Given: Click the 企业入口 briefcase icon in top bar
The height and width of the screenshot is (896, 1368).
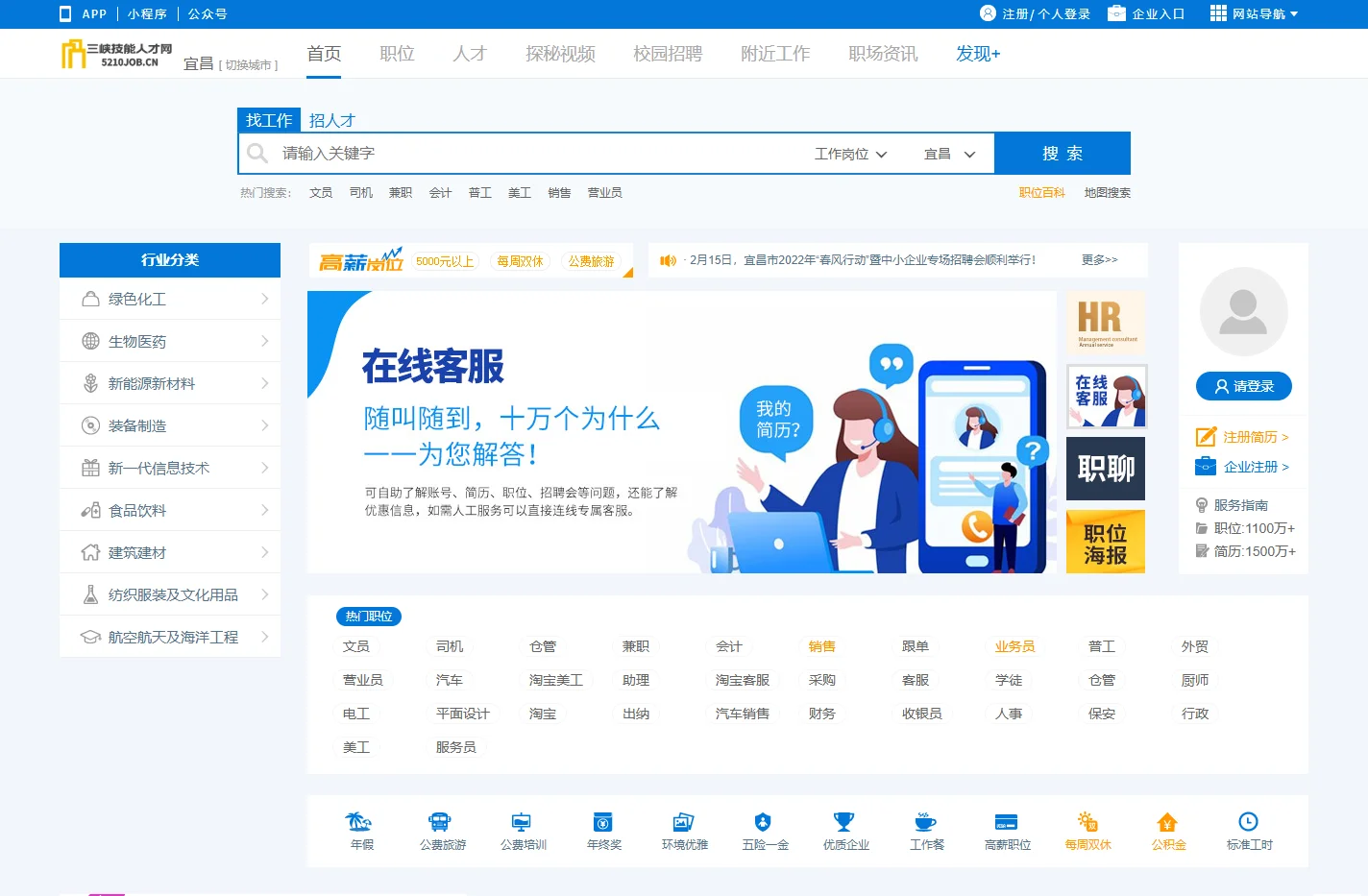Looking at the screenshot, I should 1116,13.
